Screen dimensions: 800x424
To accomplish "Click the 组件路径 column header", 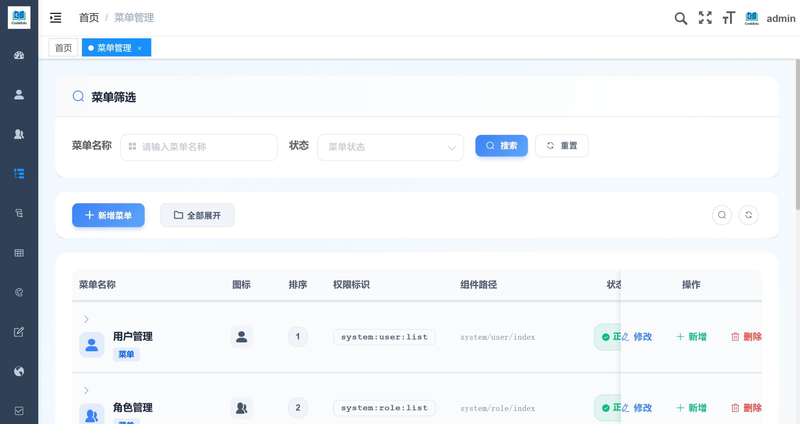I will coord(479,285).
